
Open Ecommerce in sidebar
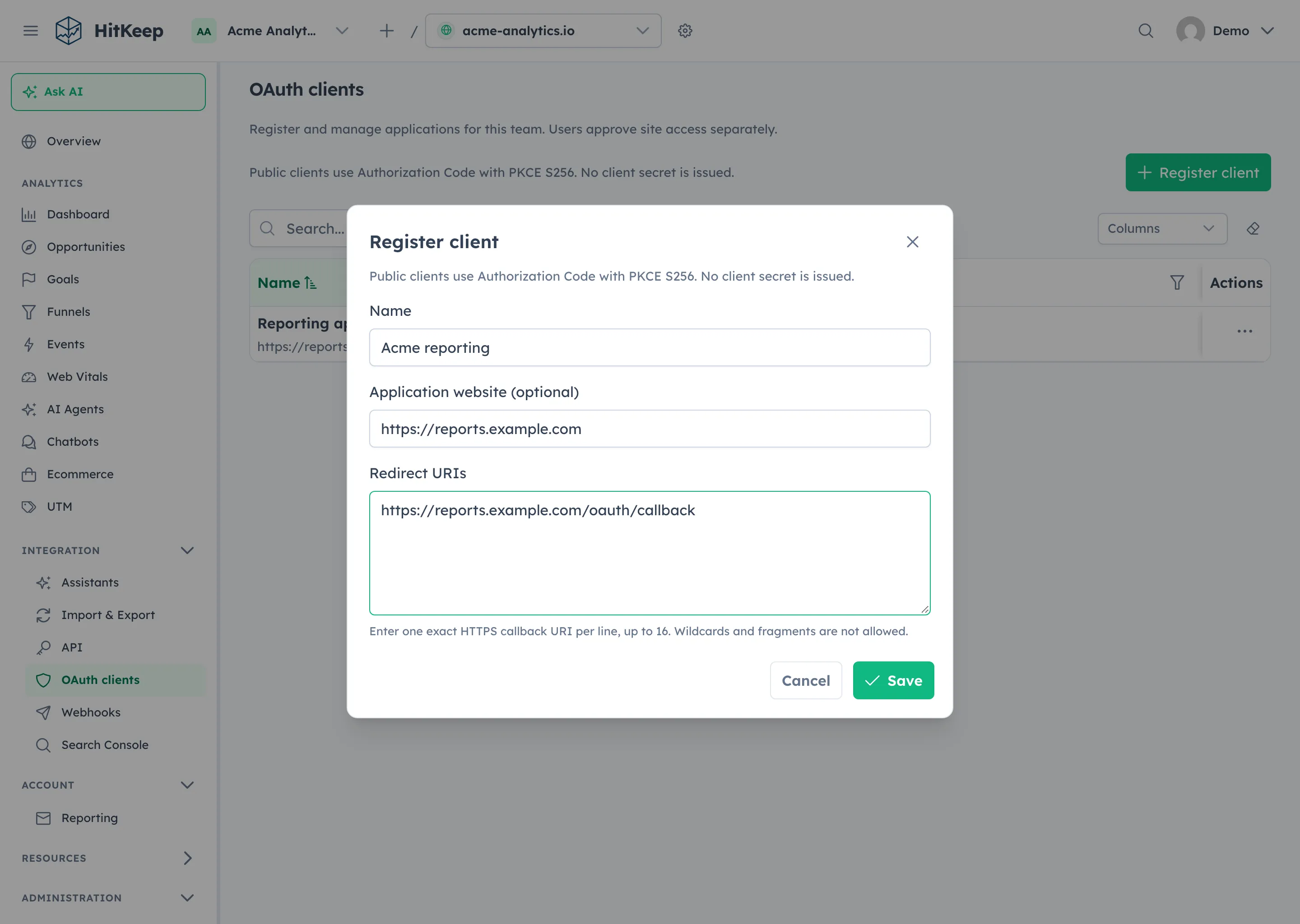pyautogui.click(x=108, y=474)
